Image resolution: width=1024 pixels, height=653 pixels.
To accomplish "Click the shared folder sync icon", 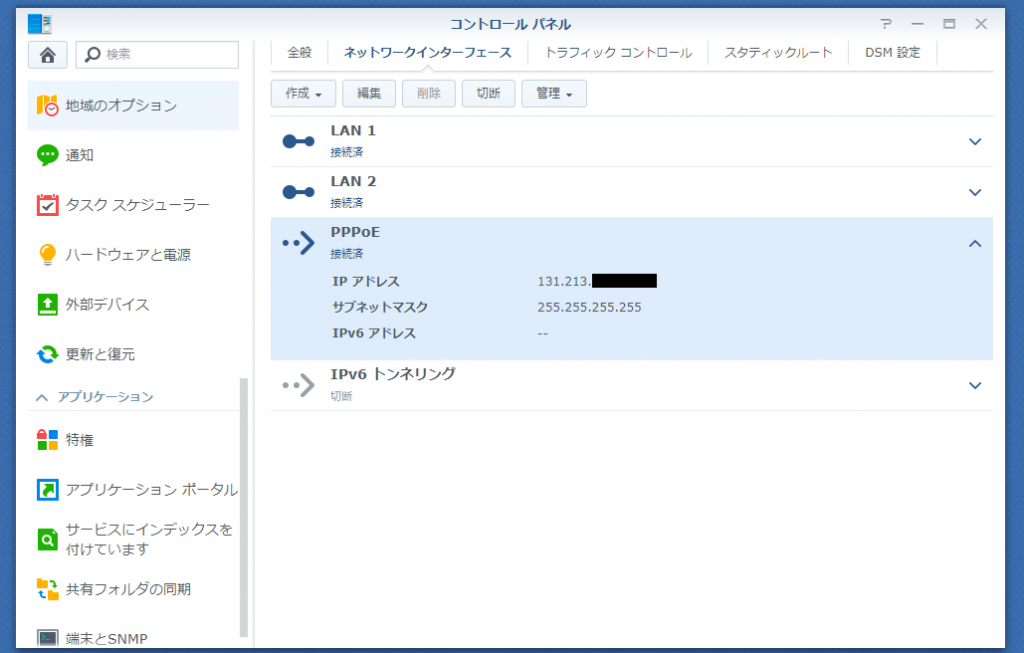I will [x=47, y=589].
